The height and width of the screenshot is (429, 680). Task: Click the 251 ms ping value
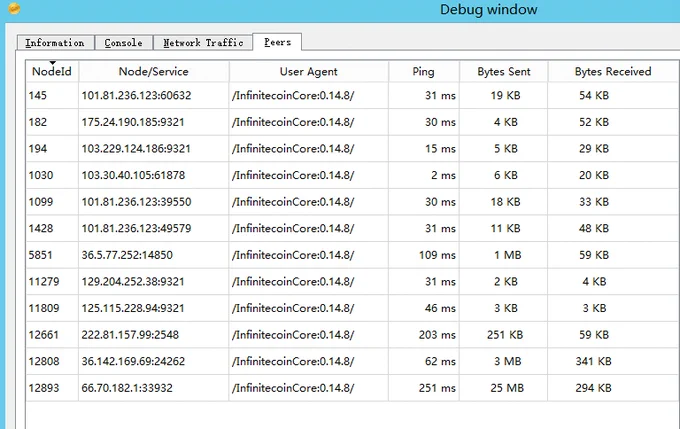coord(437,388)
